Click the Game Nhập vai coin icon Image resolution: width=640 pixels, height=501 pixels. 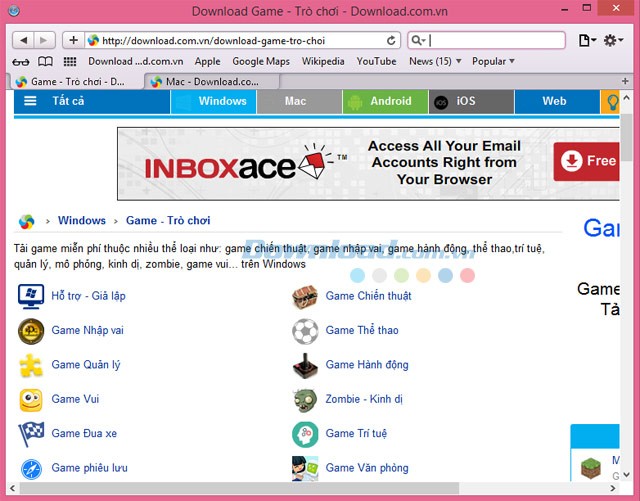click(x=31, y=331)
